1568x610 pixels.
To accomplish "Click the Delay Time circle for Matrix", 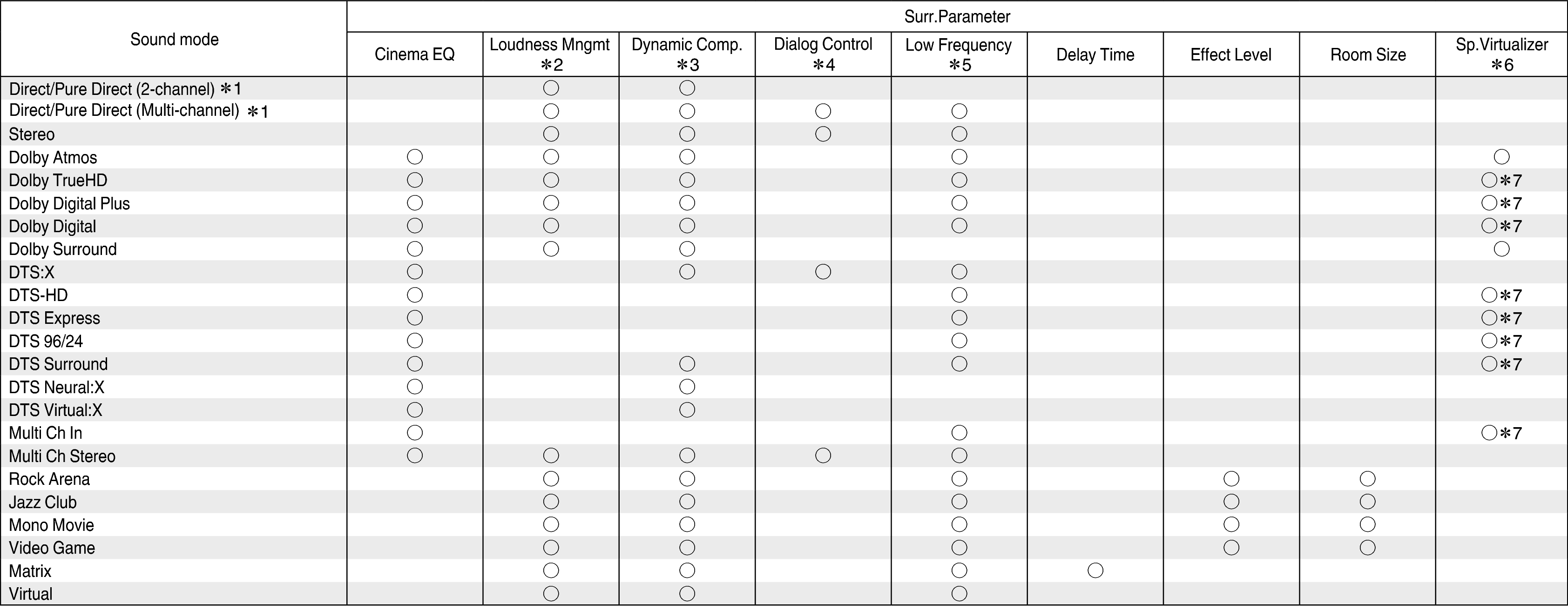I will click(x=1095, y=570).
